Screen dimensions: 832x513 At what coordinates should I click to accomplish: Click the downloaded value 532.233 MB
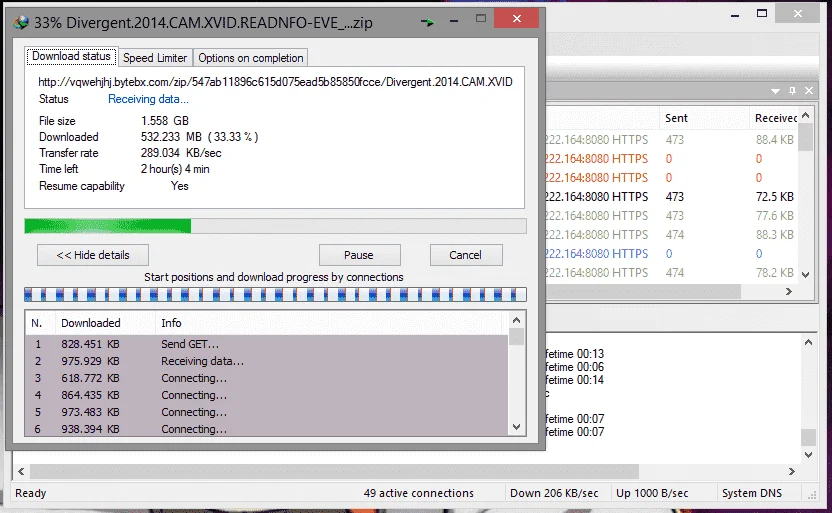tap(200, 137)
